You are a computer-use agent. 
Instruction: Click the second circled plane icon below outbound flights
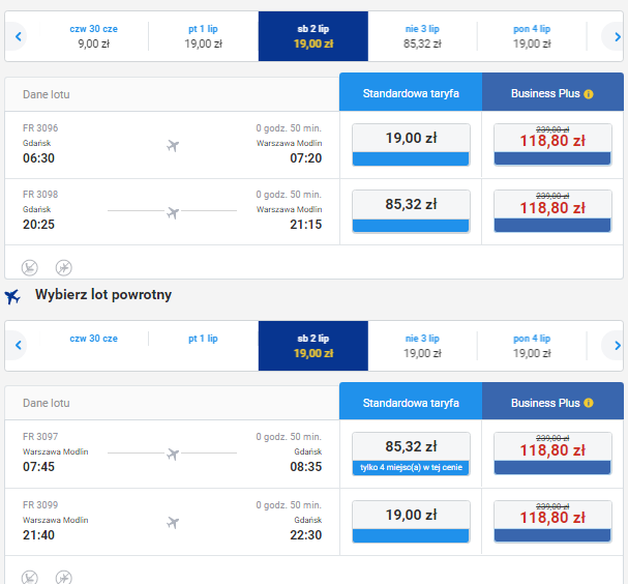(63, 267)
